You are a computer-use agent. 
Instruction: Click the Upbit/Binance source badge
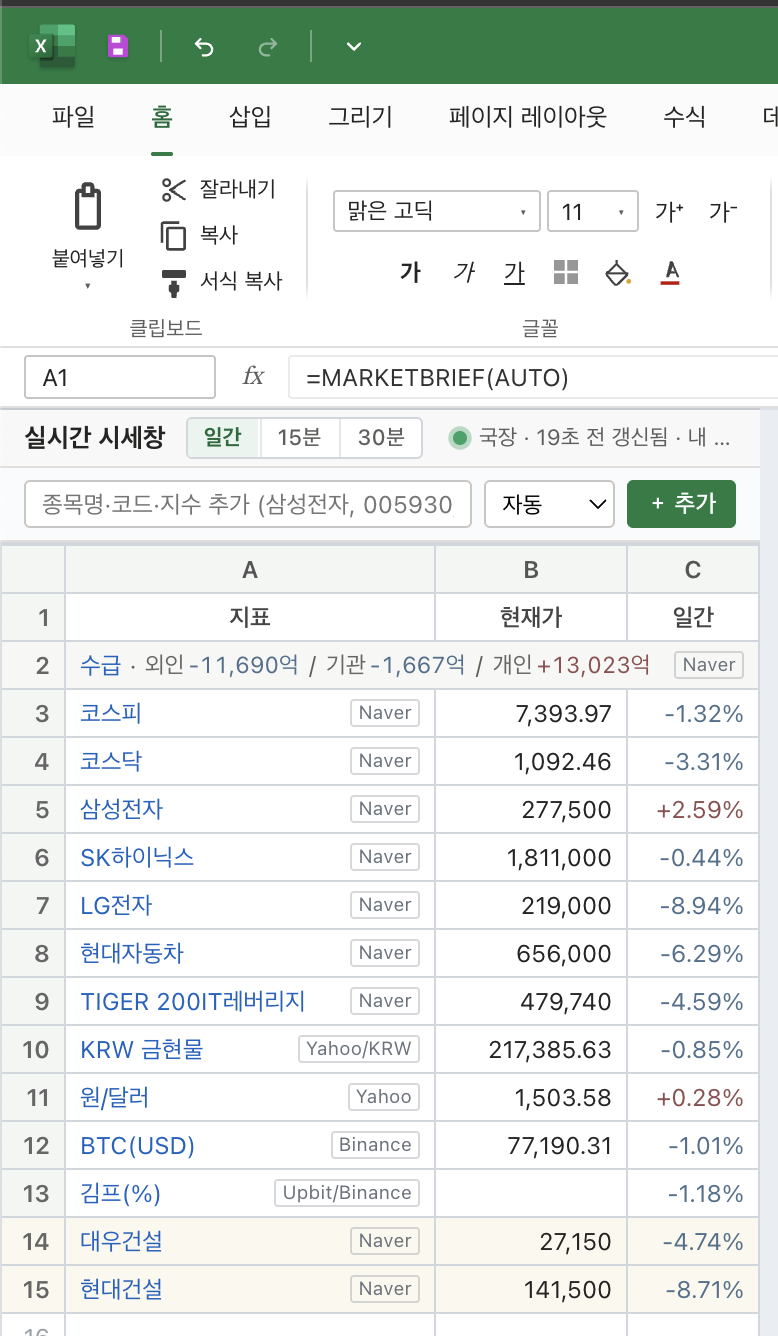(347, 1193)
